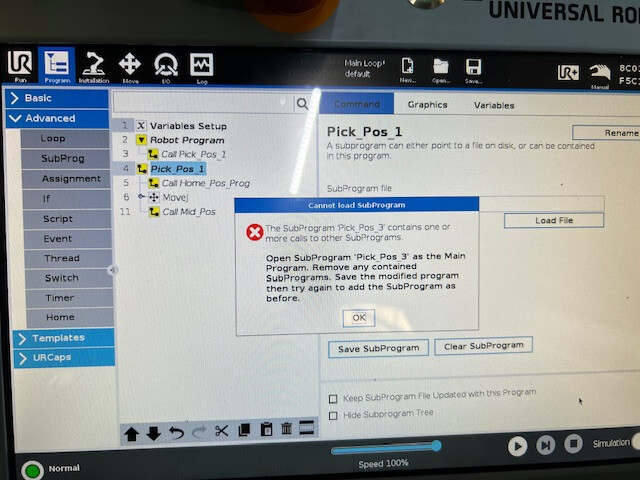Paste node with clipboard icon

[x=266, y=430]
